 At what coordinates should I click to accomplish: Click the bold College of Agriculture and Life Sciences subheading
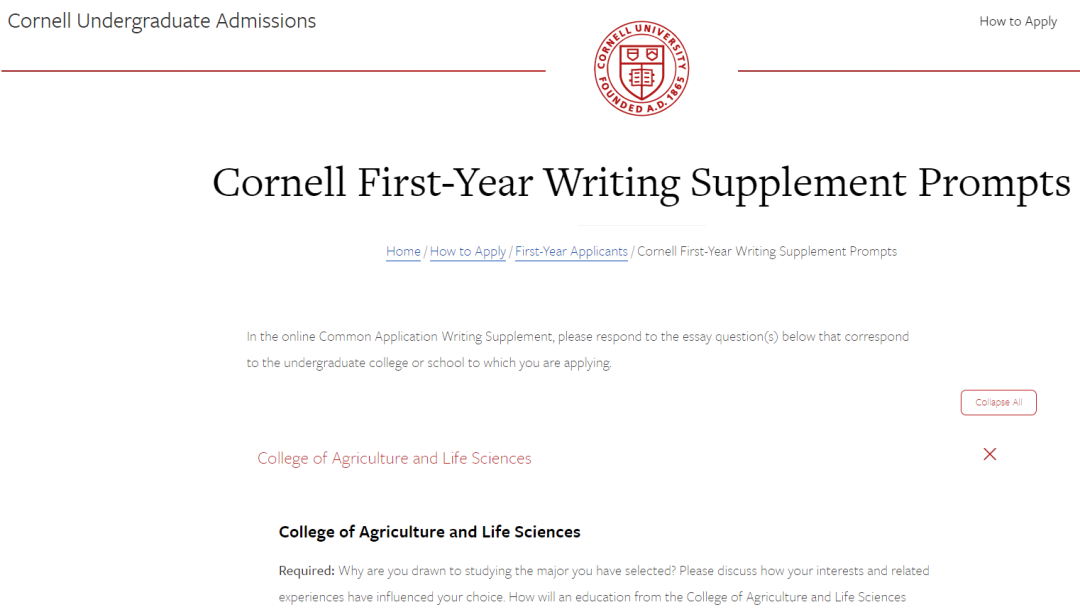click(429, 531)
